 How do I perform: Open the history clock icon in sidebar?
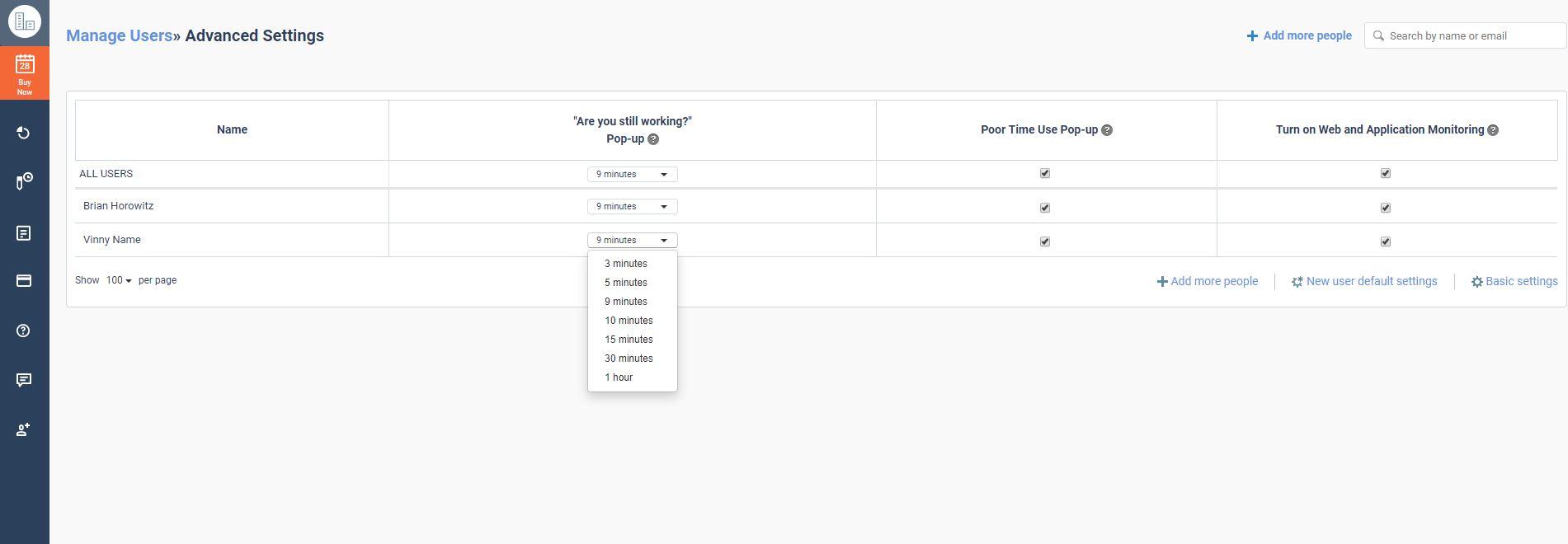(x=24, y=134)
